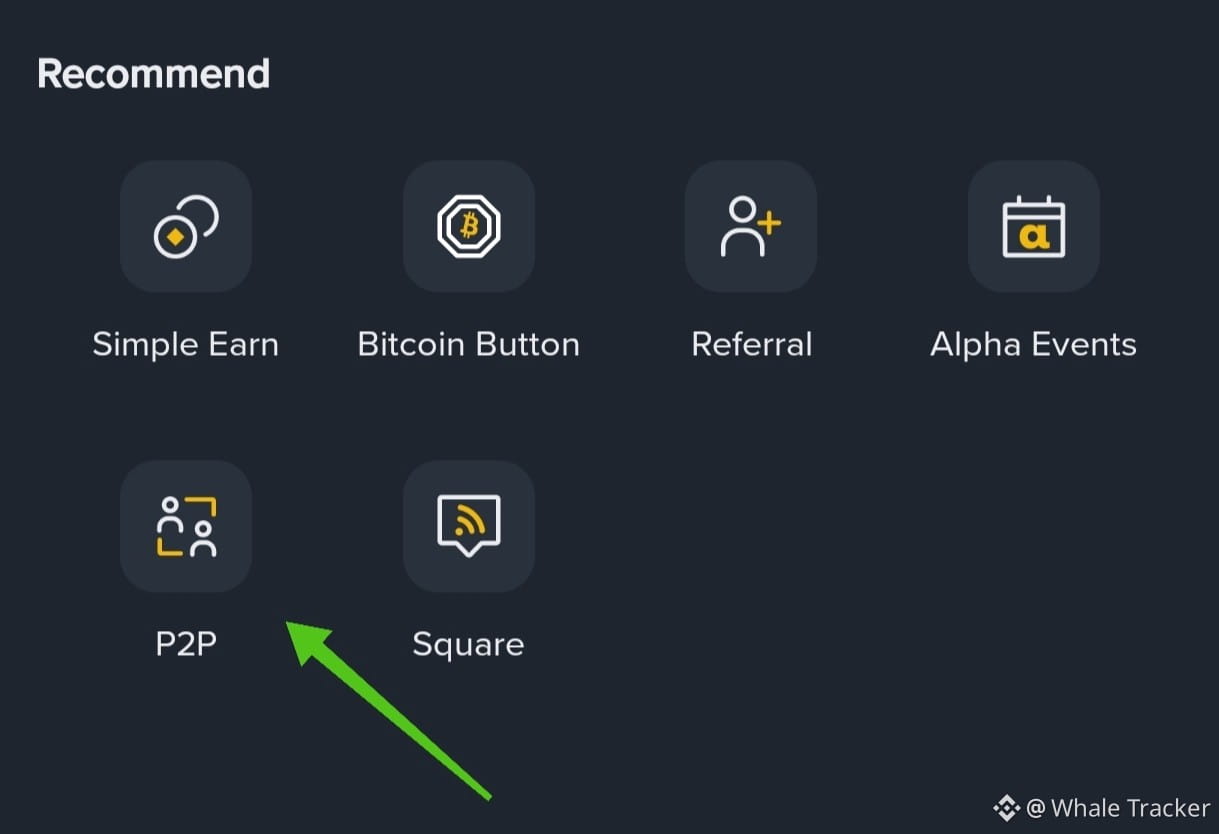Viewport: 1219px width, 834px height.
Task: Choose the "Alpha Events" text label
Action: click(1033, 345)
